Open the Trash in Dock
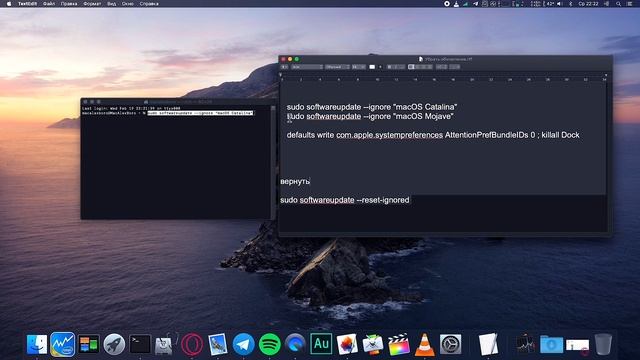This screenshot has height=360, width=640. [x=603, y=344]
